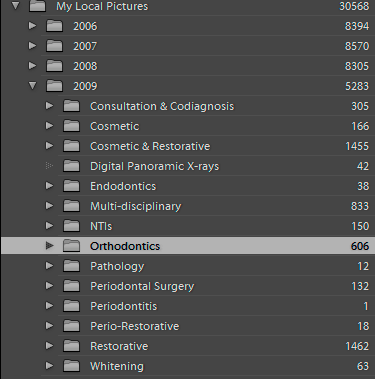
Task: Select Cosmetic & Restorative folder name
Action: [x=150, y=146]
